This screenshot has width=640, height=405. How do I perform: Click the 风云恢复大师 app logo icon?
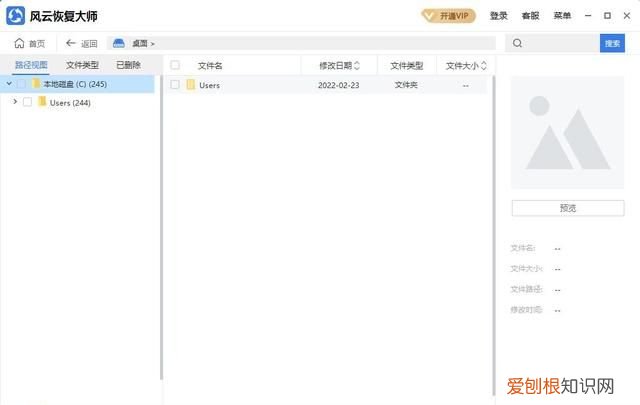(x=16, y=16)
